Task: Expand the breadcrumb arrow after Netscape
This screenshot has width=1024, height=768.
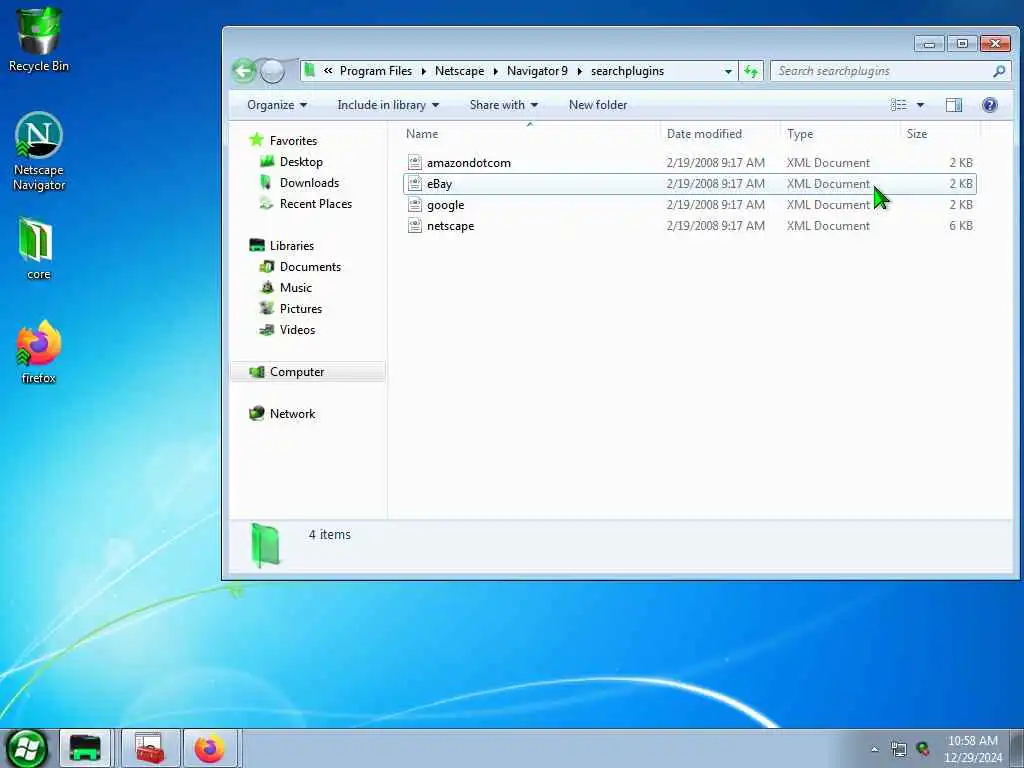Action: pos(496,71)
